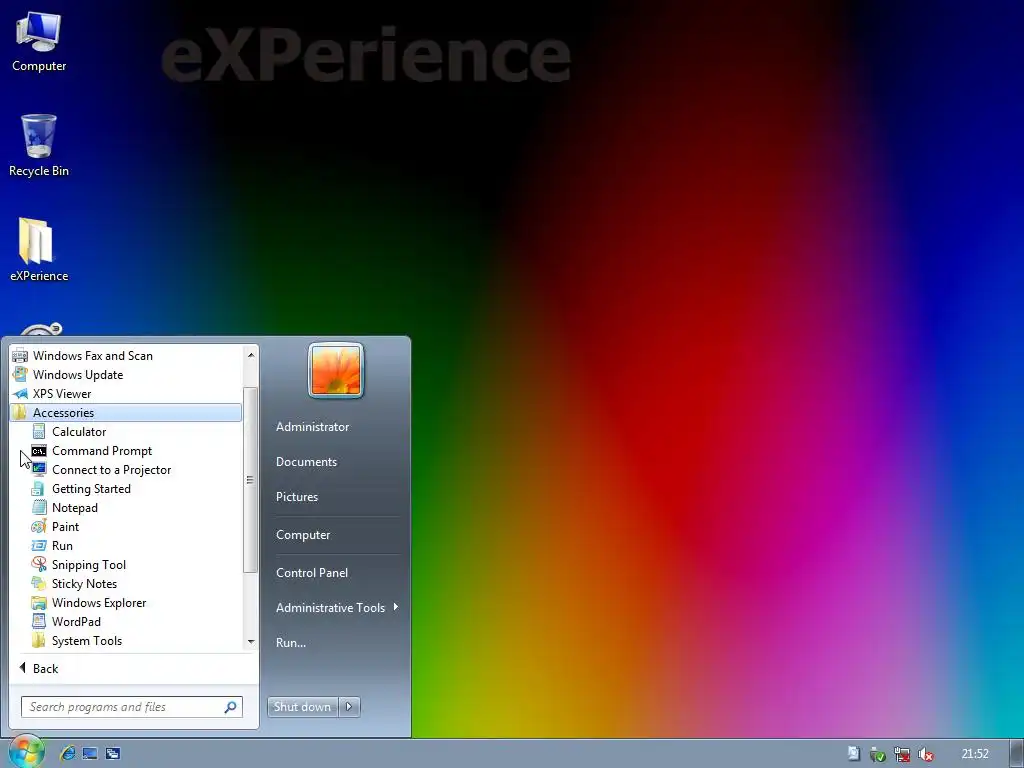Click the Show desktop strip by the clock
Screen dimensions: 1024x768
[1017, 754]
